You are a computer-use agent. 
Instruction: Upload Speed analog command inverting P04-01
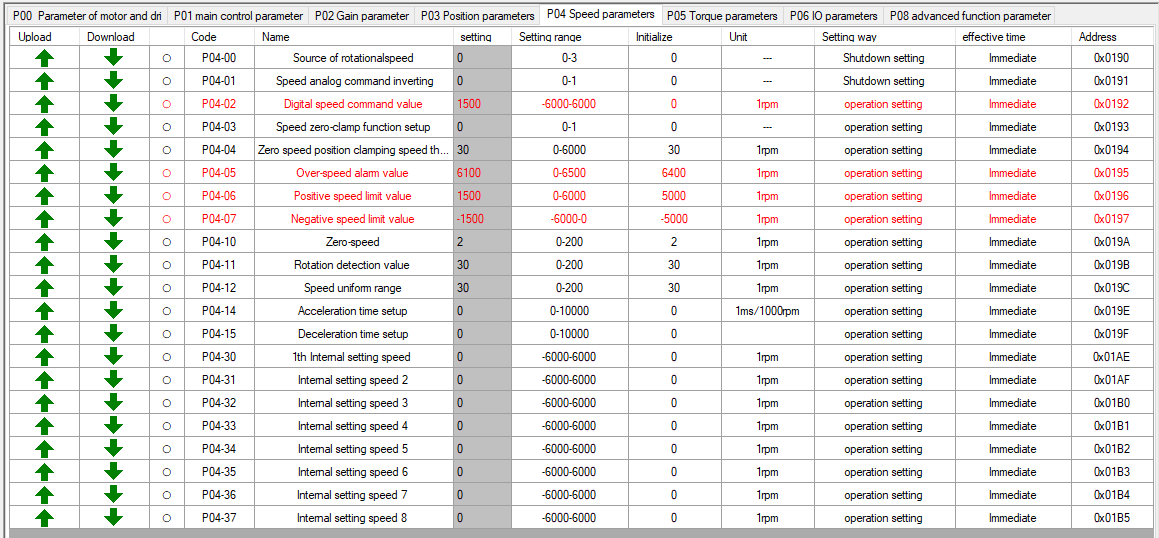click(44, 81)
